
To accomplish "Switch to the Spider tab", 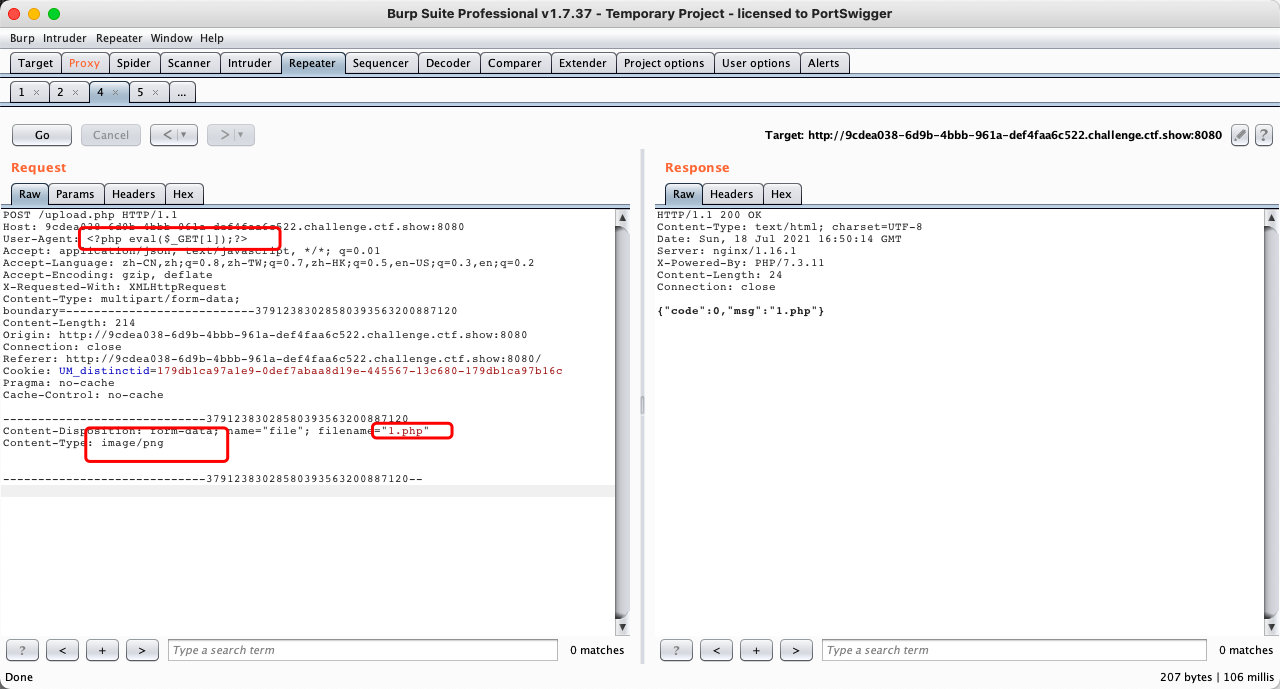I will pos(134,63).
